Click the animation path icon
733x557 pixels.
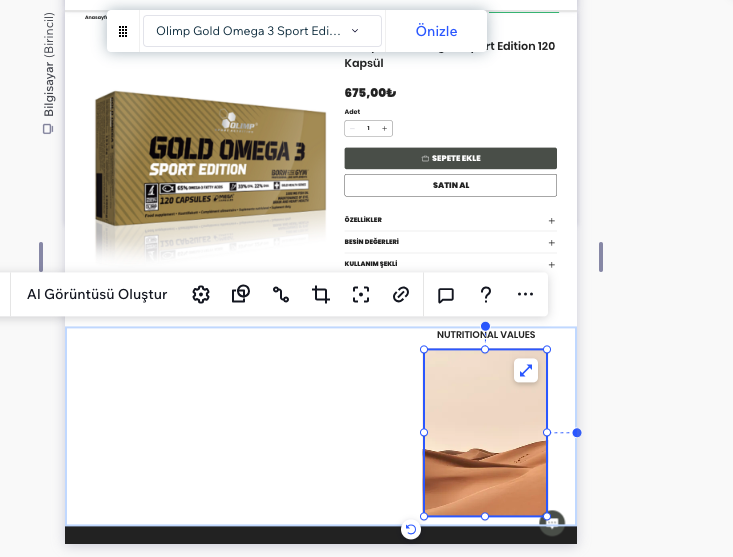tap(281, 294)
